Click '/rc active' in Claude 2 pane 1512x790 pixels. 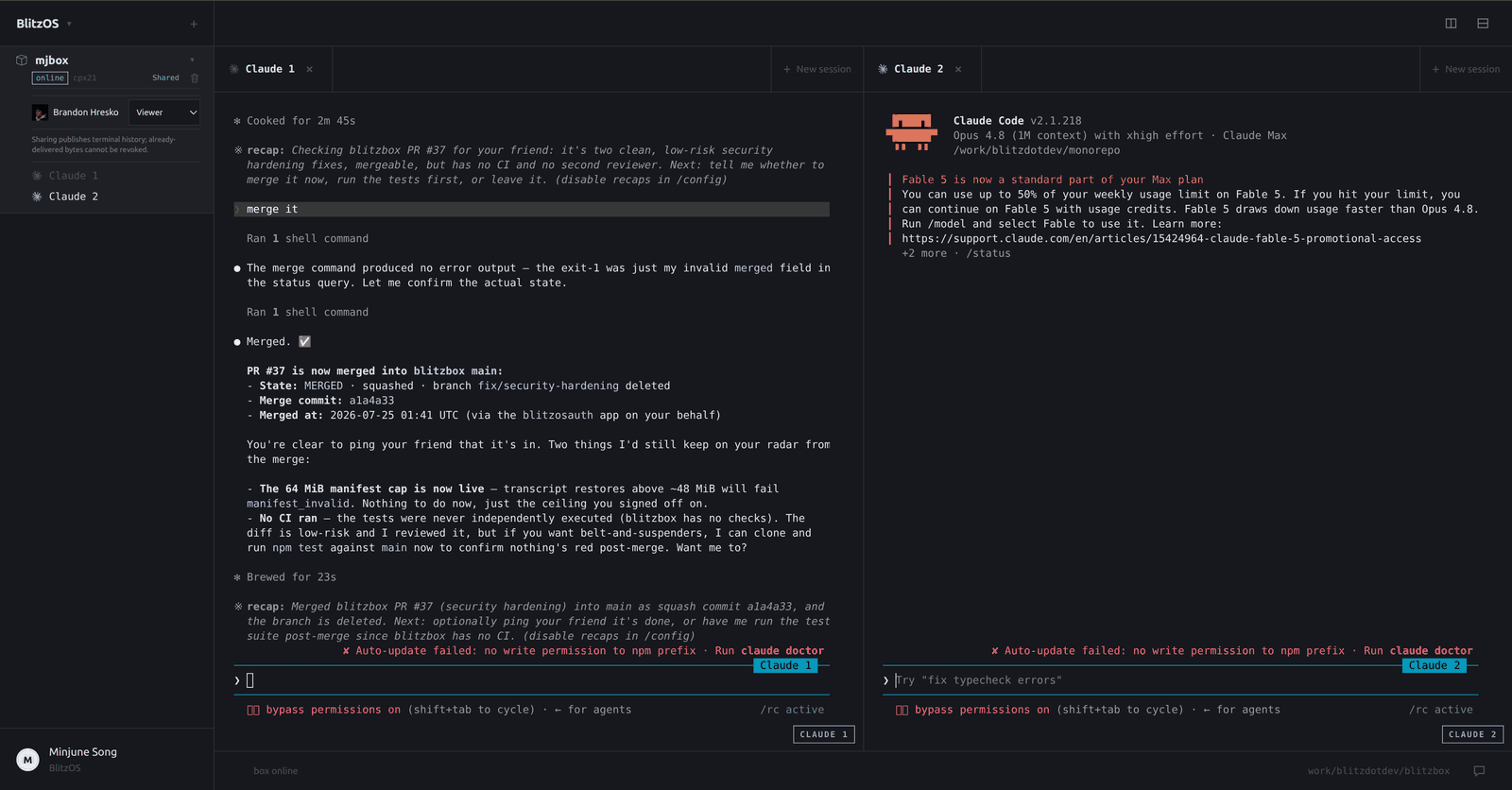[x=1440, y=710]
